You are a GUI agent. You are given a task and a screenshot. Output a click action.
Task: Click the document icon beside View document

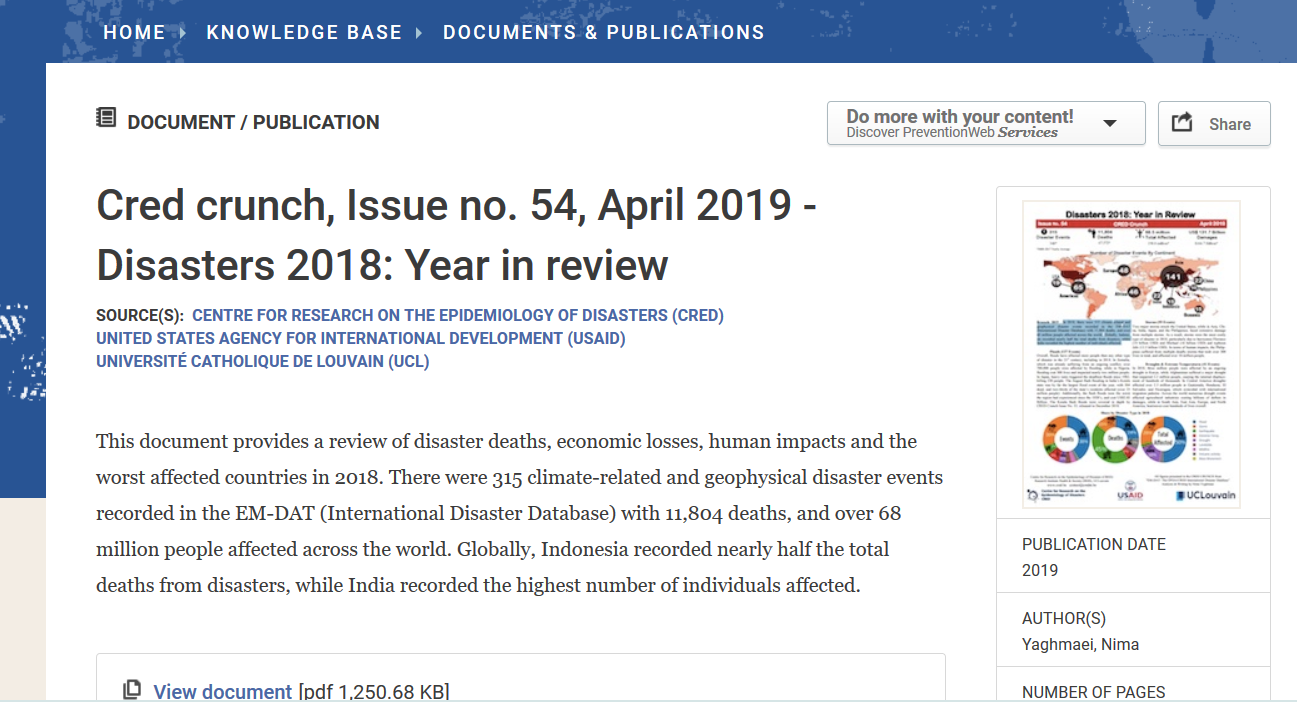(132, 690)
